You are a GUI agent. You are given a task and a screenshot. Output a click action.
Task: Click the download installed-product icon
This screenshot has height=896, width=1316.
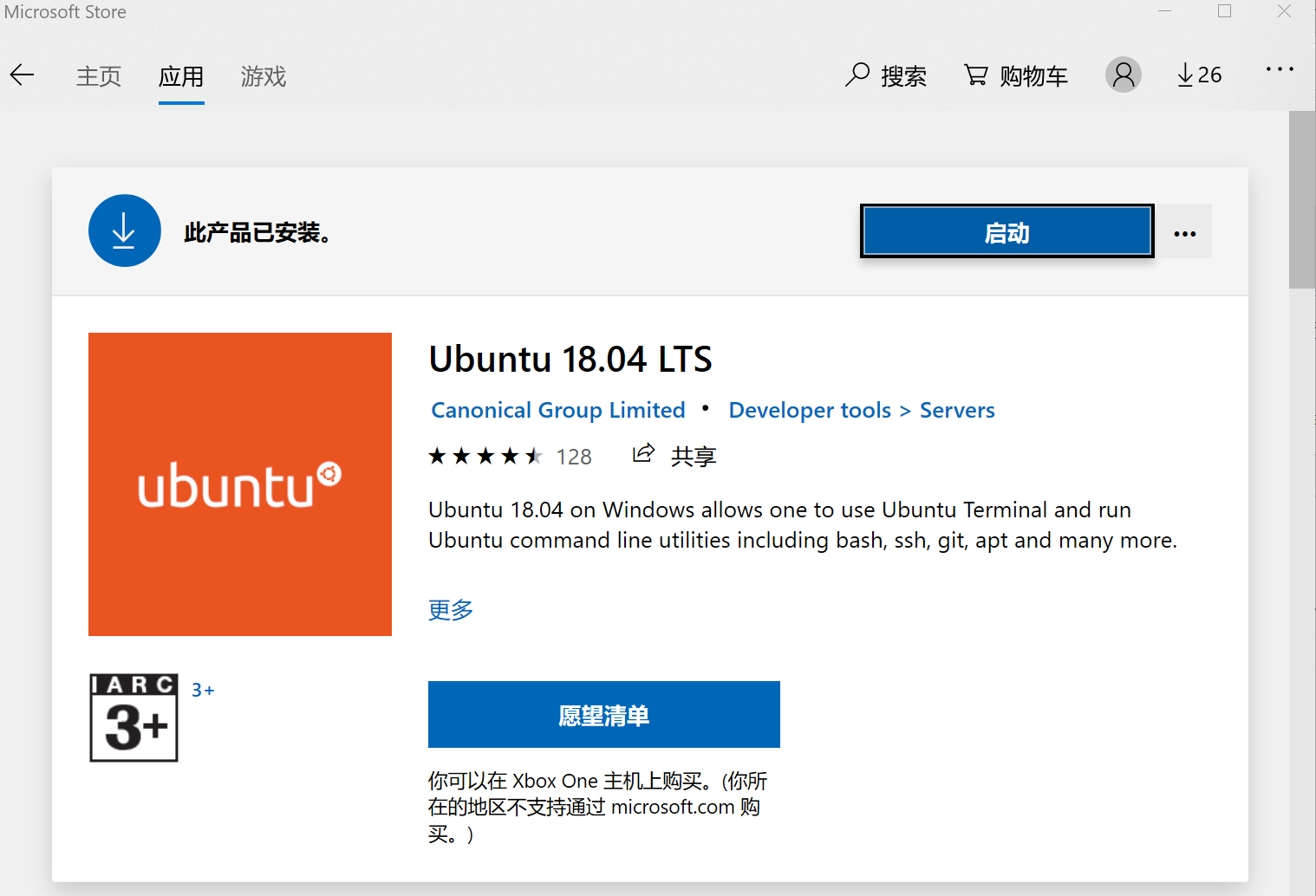tap(124, 230)
